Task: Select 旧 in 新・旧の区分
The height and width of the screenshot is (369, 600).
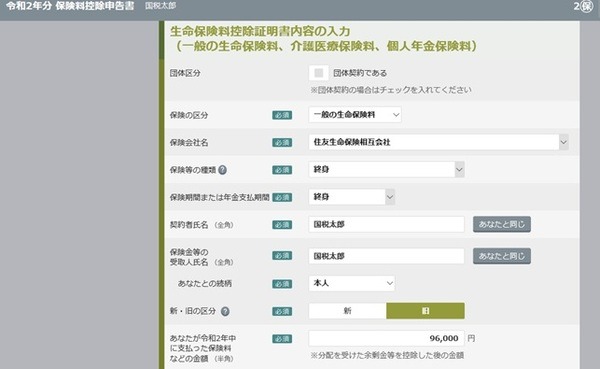Action: tap(426, 311)
